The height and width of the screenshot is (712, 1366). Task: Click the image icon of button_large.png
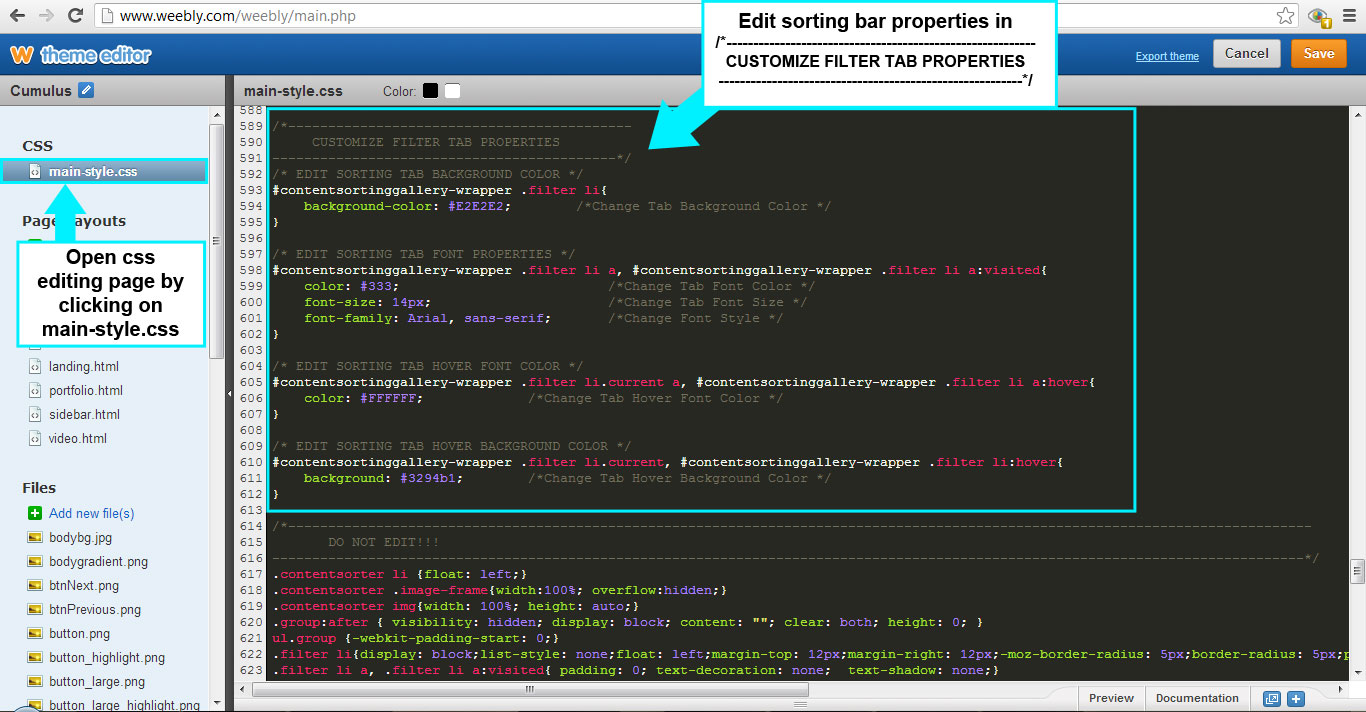(x=35, y=682)
